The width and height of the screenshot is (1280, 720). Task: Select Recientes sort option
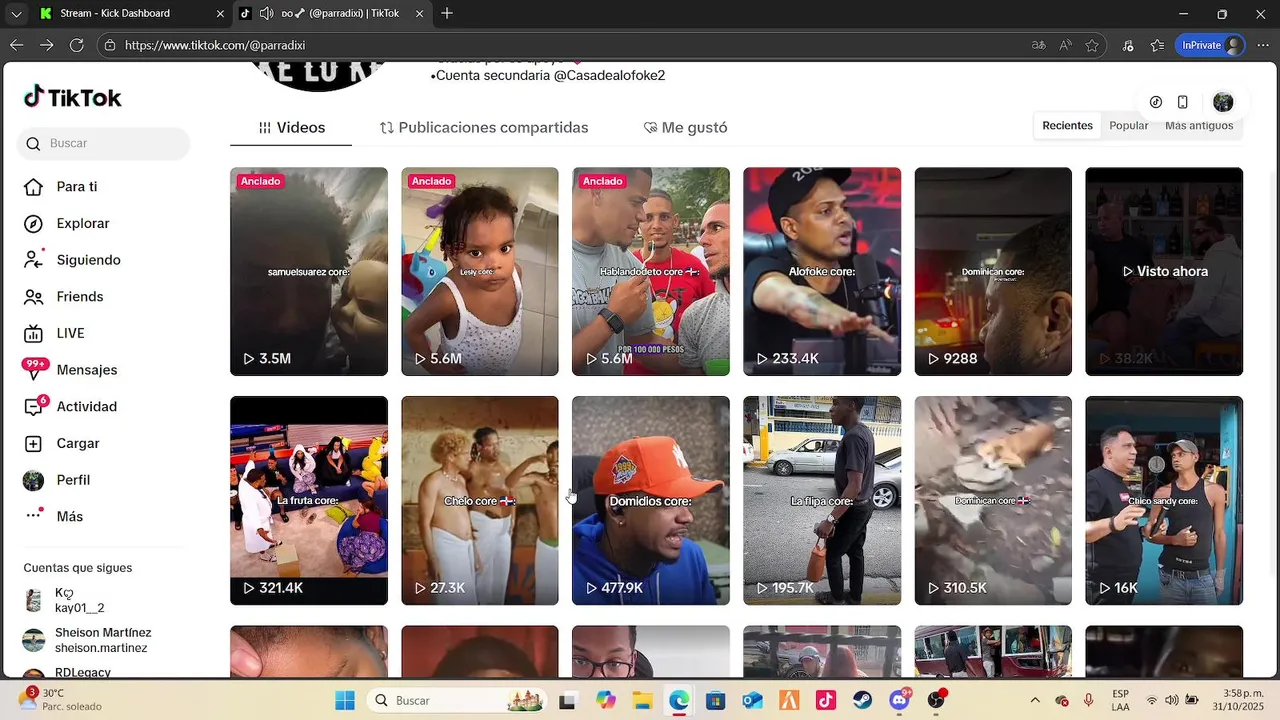tap(1067, 126)
